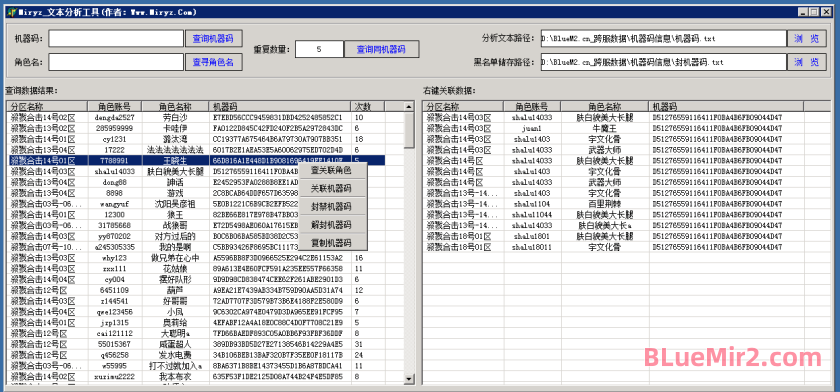Click the 查询同机器码 button

point(381,49)
